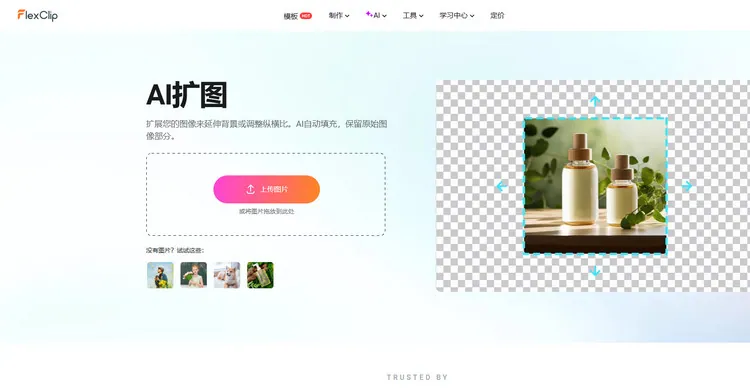Click the text 没有图片？试试这些
The width and height of the screenshot is (750, 388).
[x=175, y=250]
